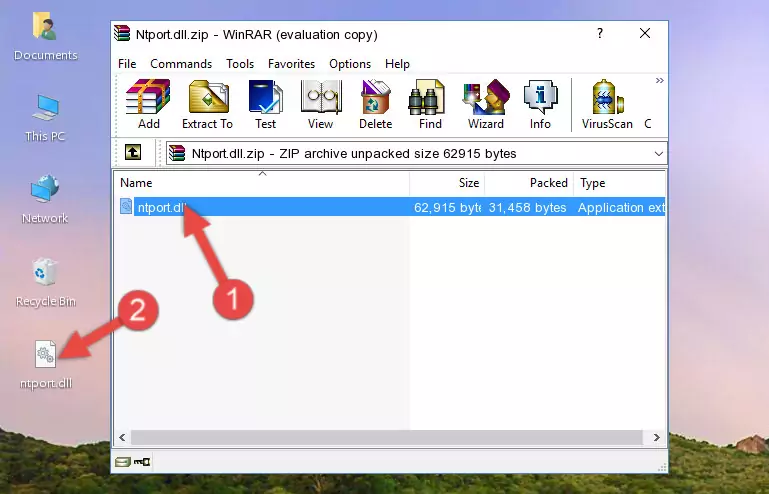Open the Find files tool
The width and height of the screenshot is (769, 494).
(x=430, y=104)
